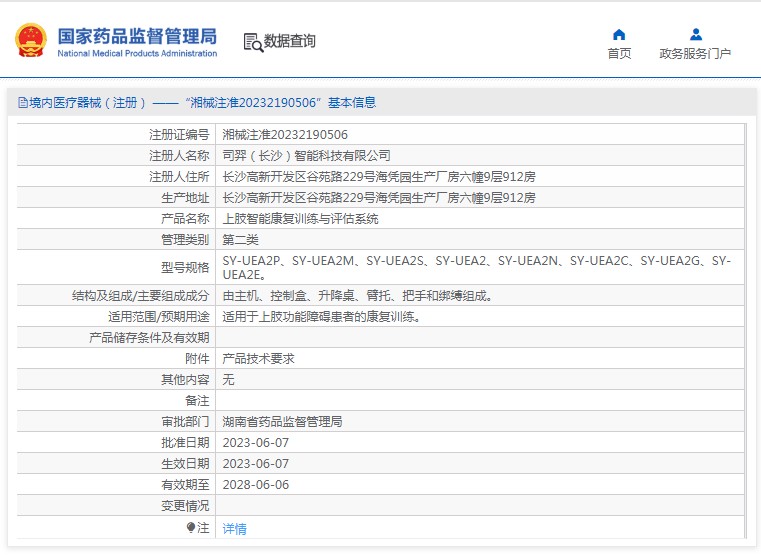Go to 首页 via the home icon

619,34
